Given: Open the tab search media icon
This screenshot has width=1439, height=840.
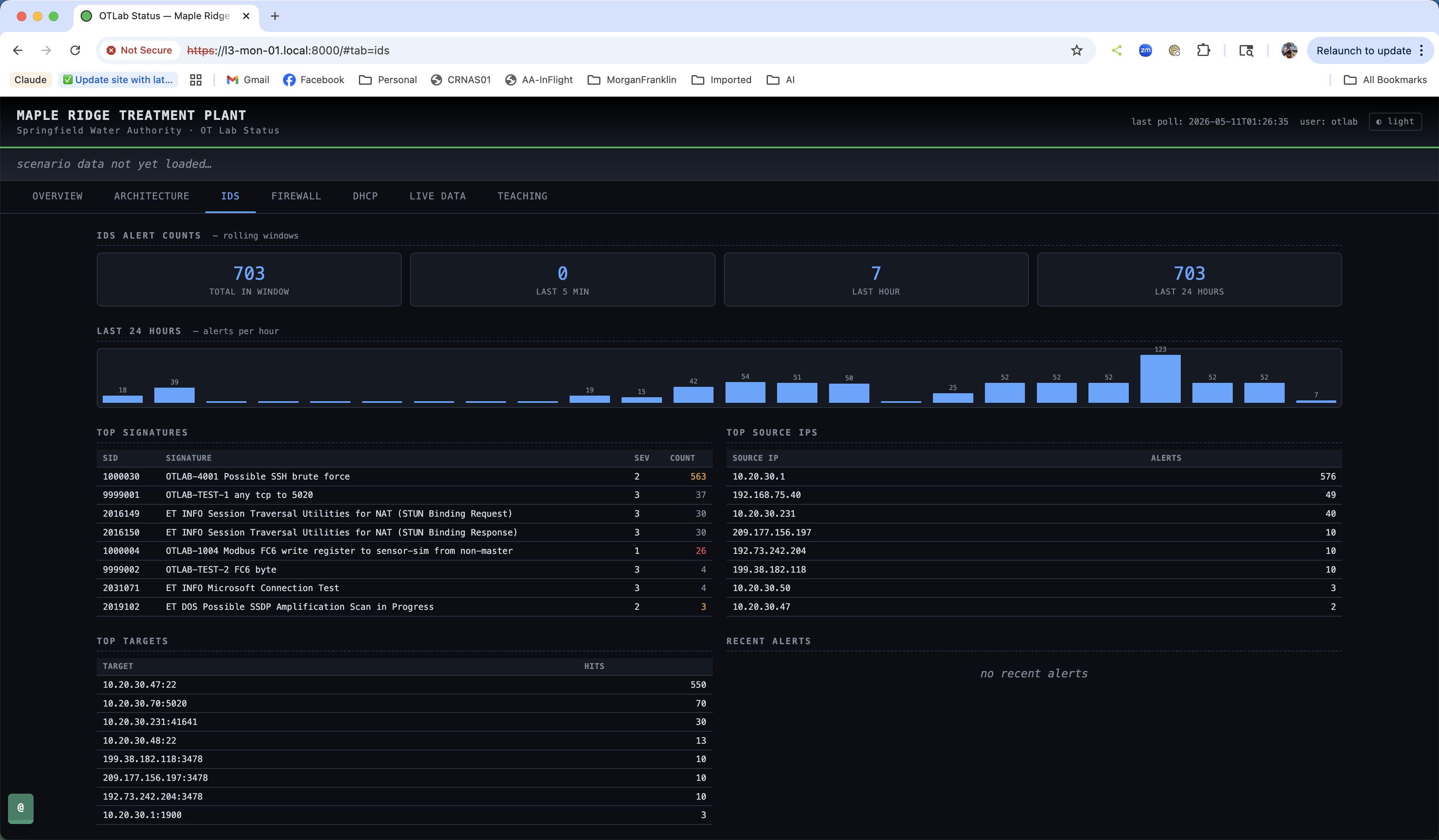Looking at the screenshot, I should pos(1246,50).
